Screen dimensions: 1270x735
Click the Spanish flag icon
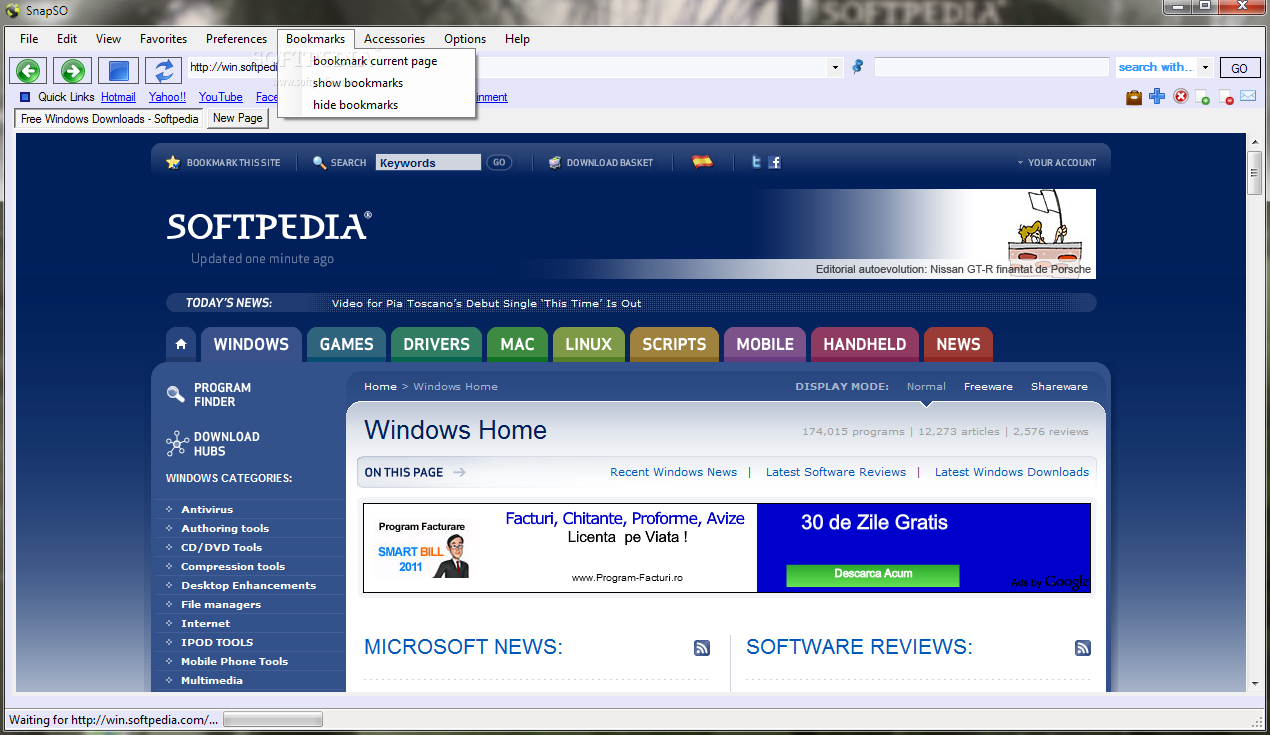click(702, 161)
